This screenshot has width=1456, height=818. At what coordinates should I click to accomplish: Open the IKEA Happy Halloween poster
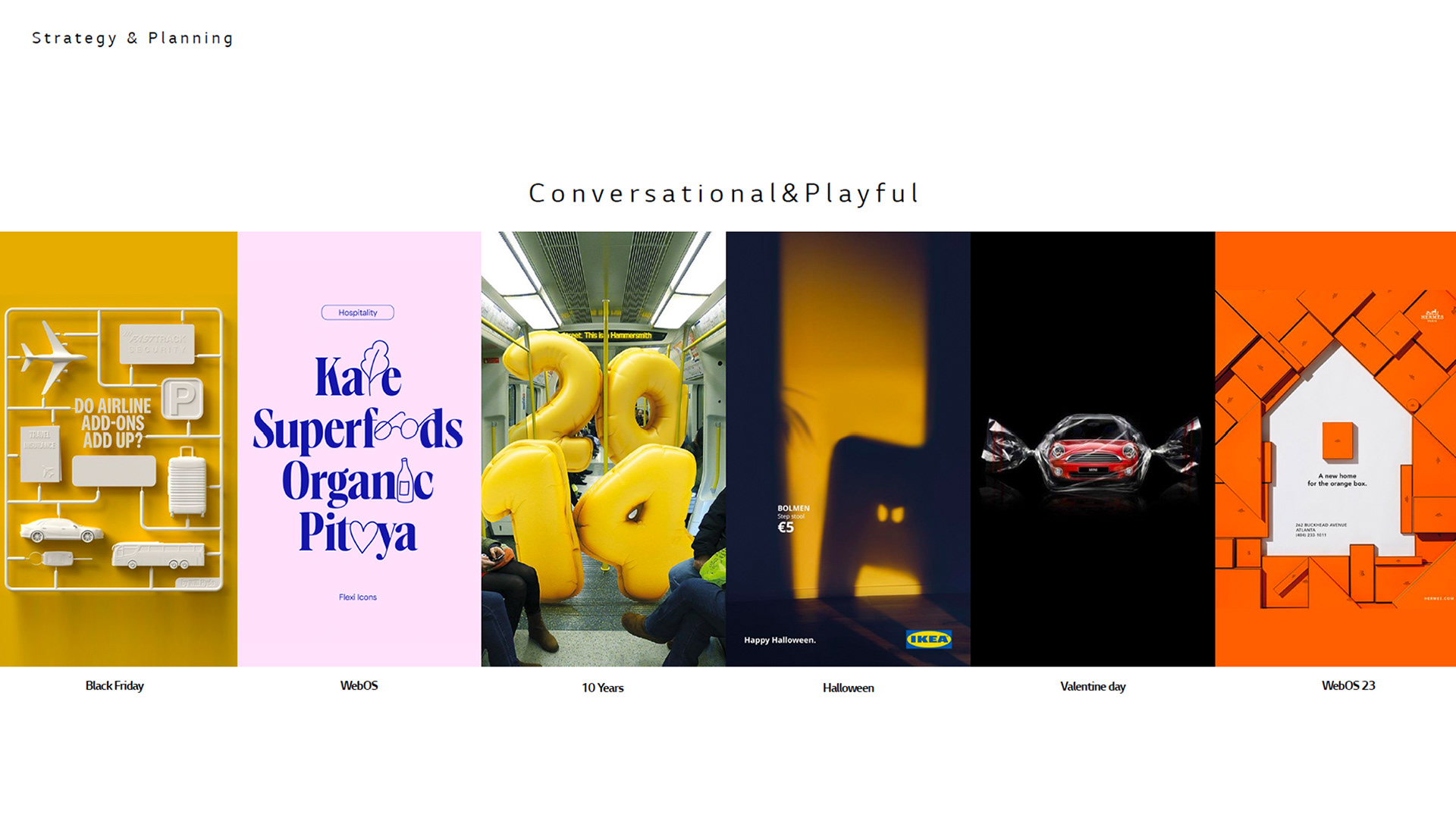(848, 449)
